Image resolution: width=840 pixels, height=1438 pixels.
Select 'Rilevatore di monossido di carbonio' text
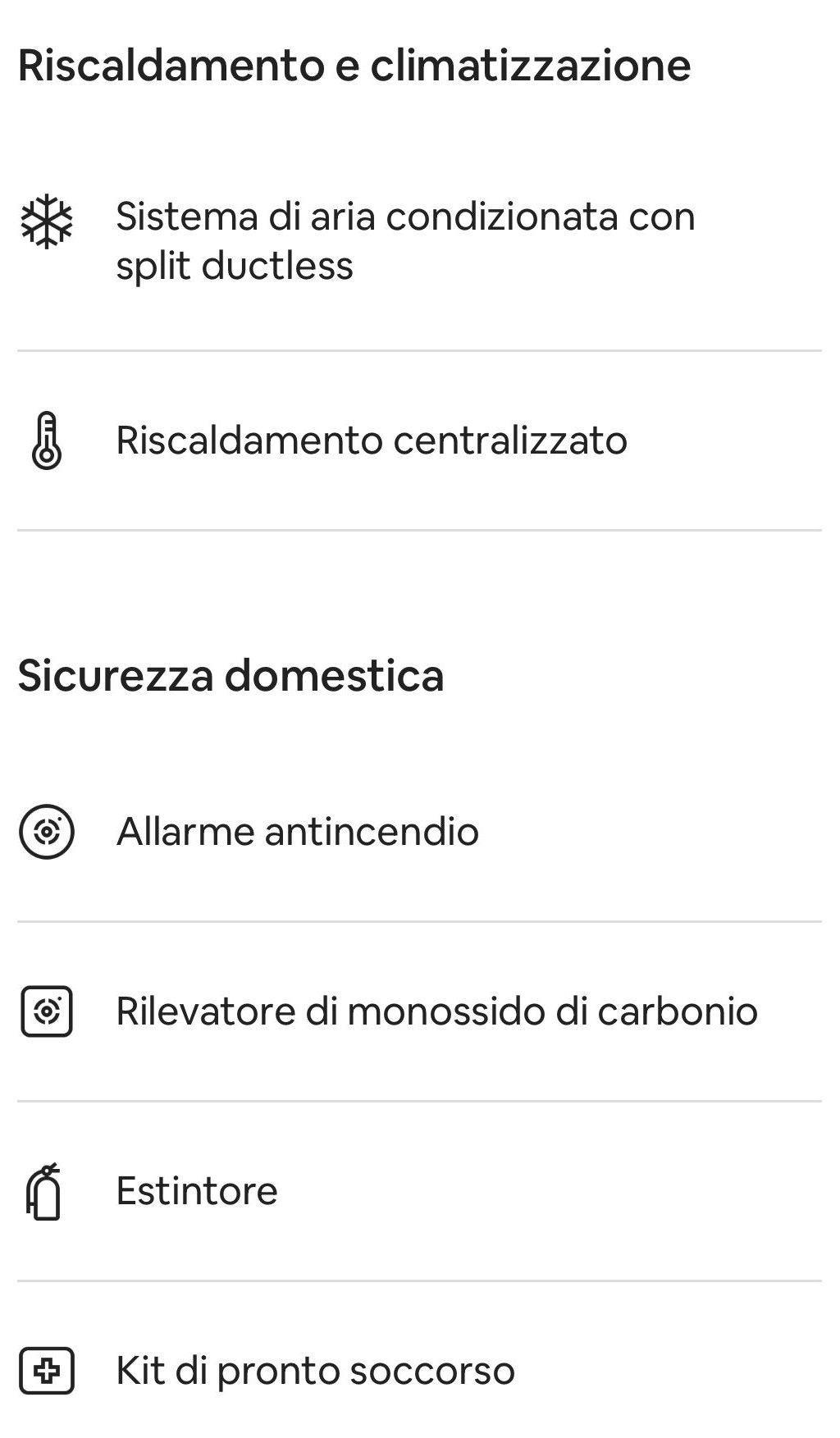(436, 1011)
